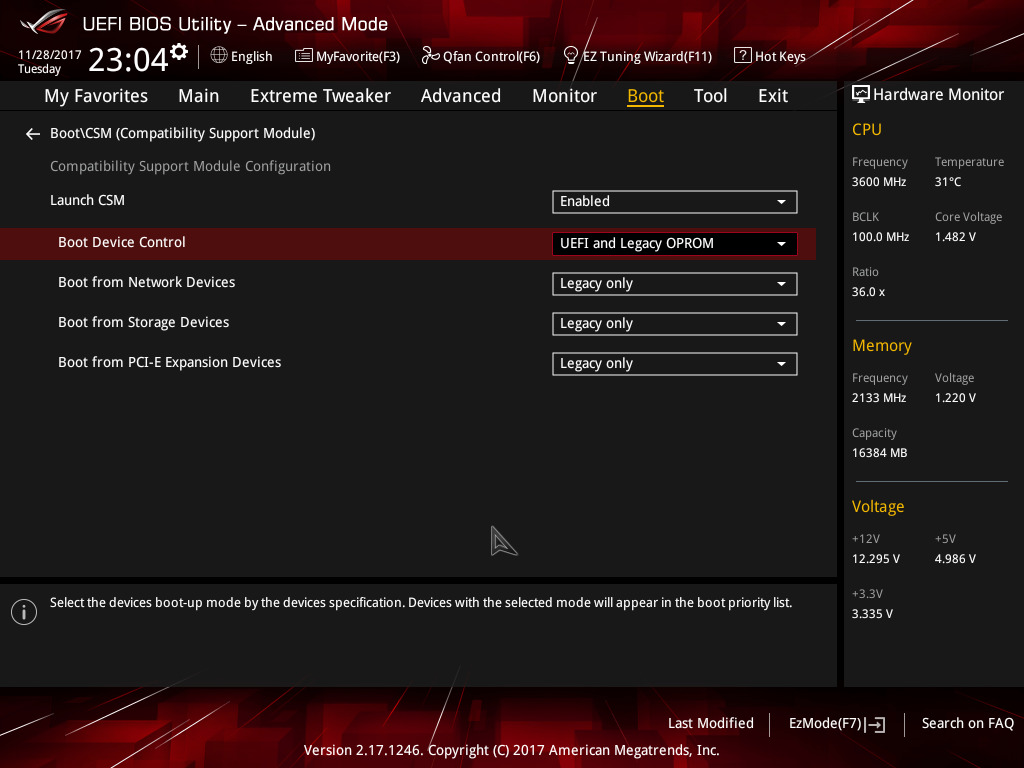
Task: Click the 11/28/2017 date text
Action: [50, 55]
